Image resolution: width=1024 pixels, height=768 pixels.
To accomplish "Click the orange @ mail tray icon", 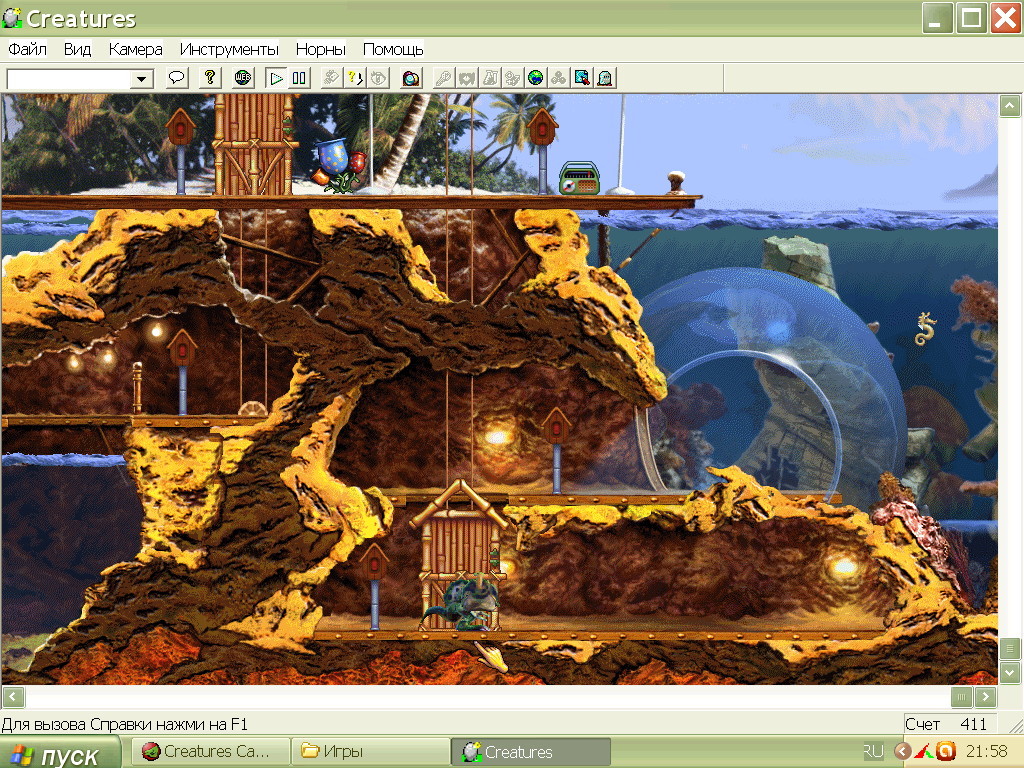I will tap(946, 752).
